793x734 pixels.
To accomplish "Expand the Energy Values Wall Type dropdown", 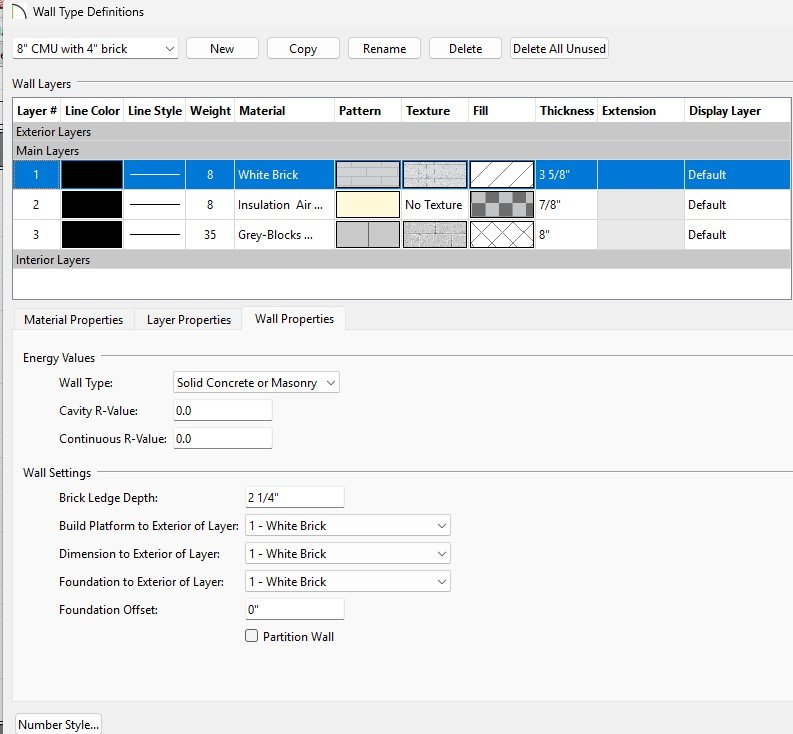I will [257, 382].
